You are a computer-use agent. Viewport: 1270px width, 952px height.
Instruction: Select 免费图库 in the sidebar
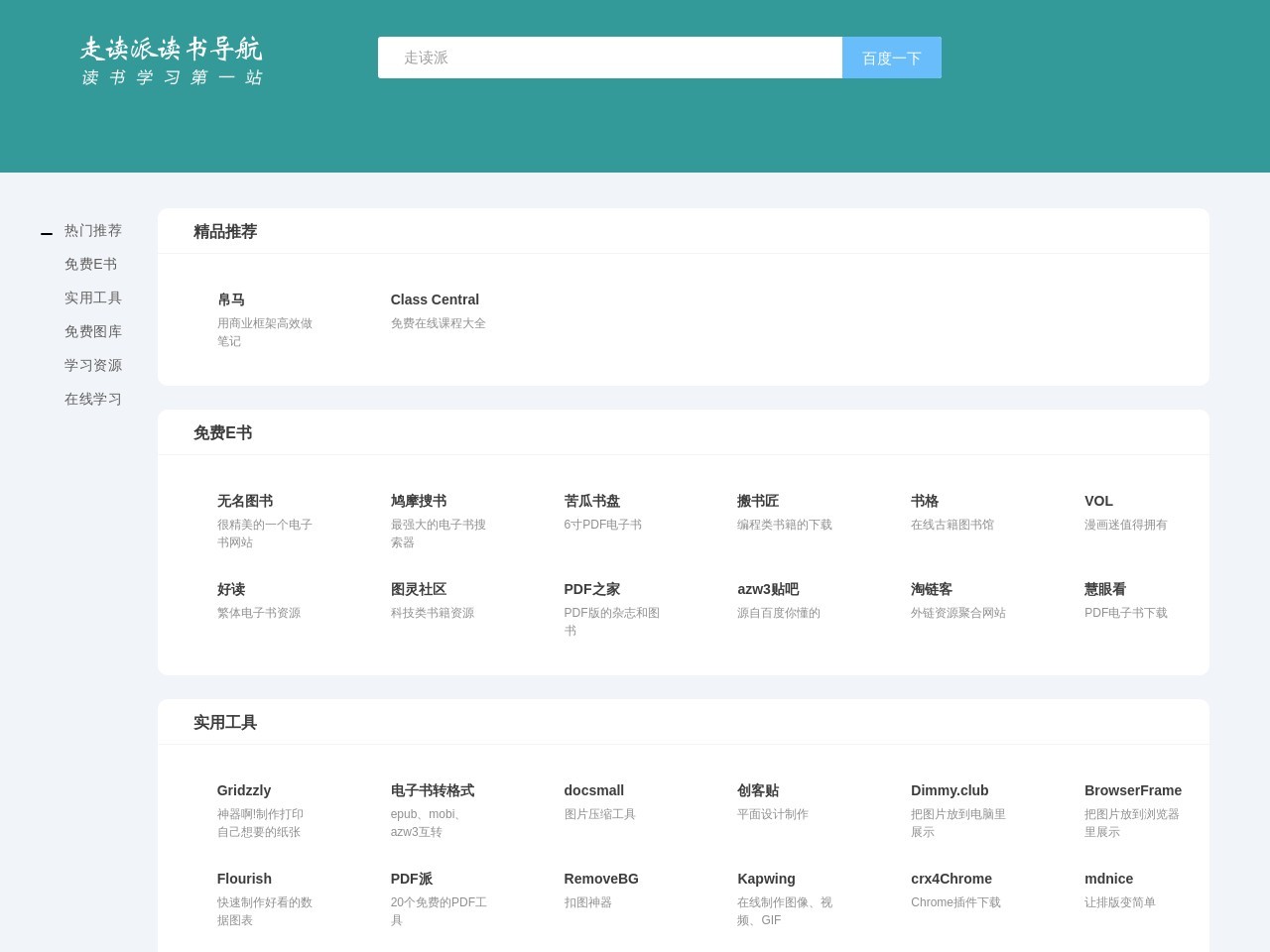[93, 331]
